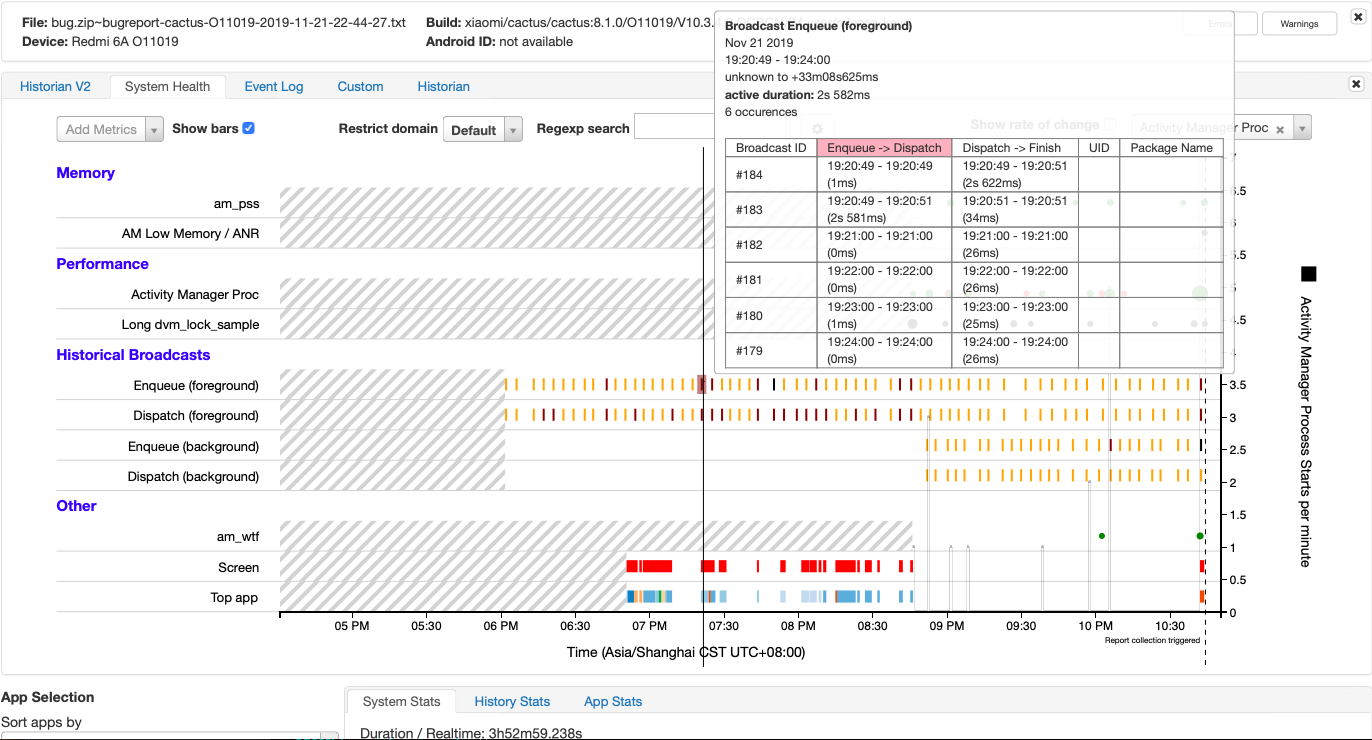The height and width of the screenshot is (740, 1372).
Task: Click the Broadcast ID column header
Action: tap(771, 148)
